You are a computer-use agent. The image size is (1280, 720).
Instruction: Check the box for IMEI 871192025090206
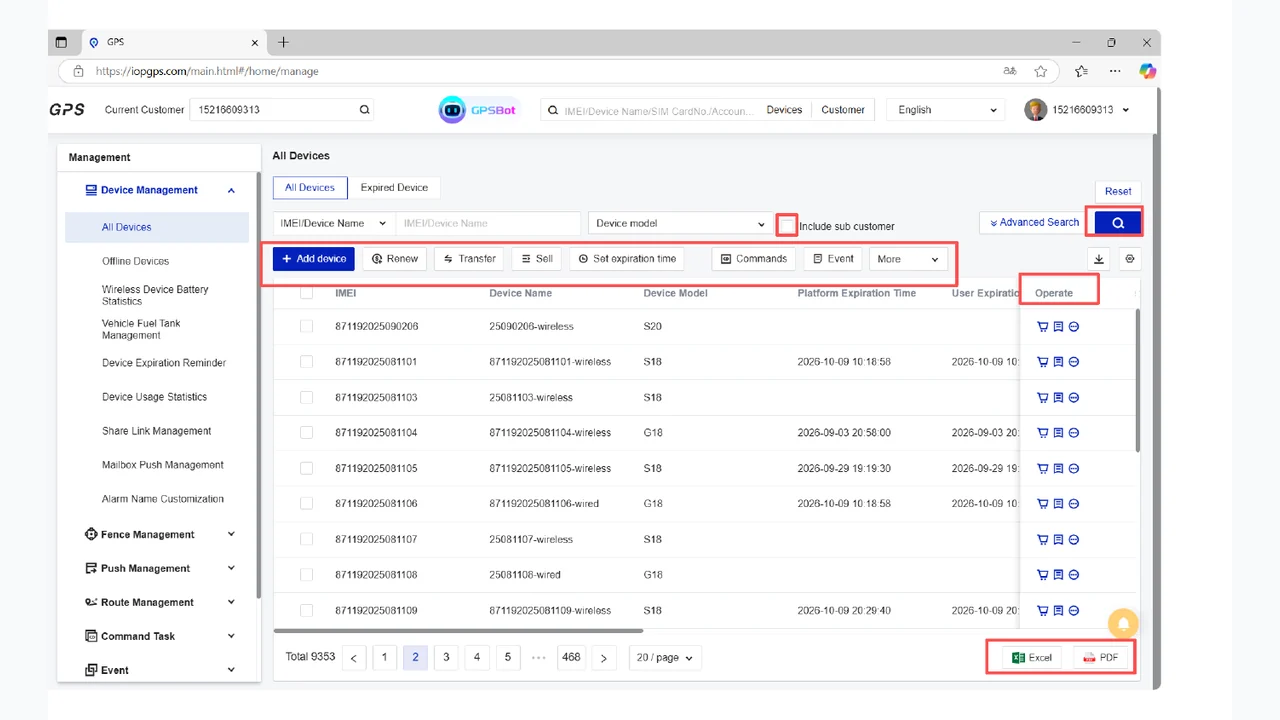click(x=306, y=326)
